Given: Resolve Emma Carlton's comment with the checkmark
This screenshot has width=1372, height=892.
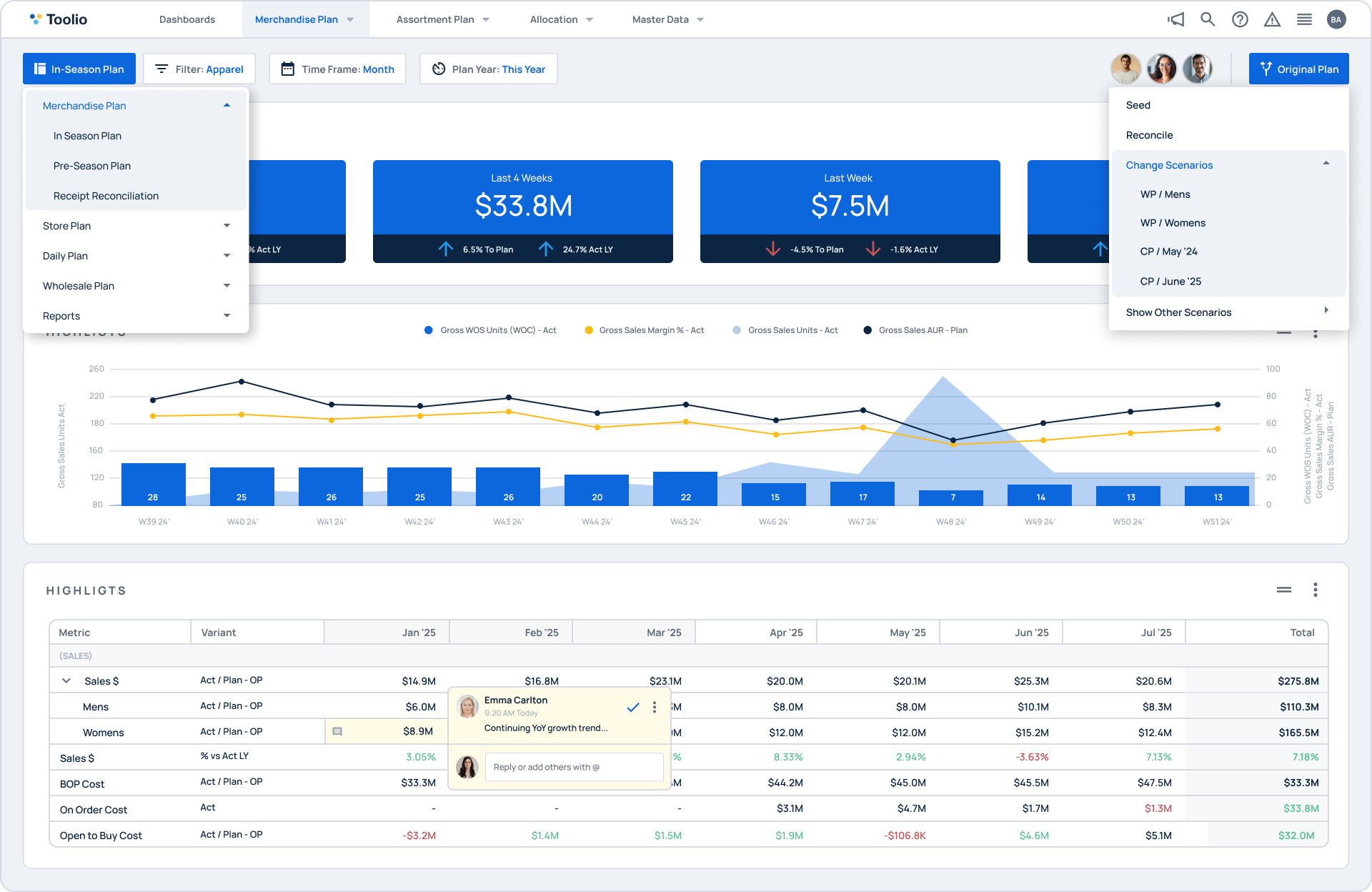Looking at the screenshot, I should pyautogui.click(x=632, y=707).
